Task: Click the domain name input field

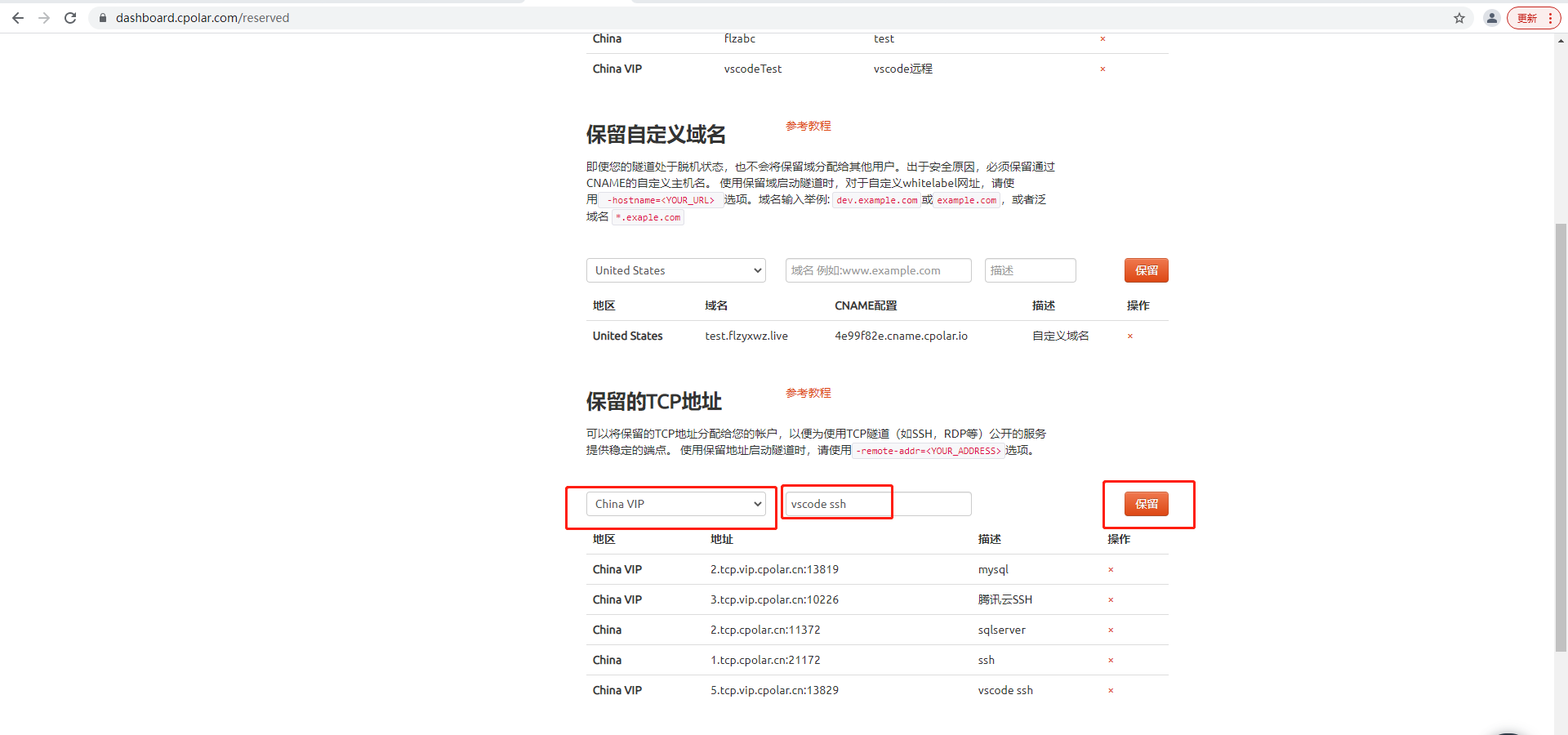Action: (x=879, y=270)
